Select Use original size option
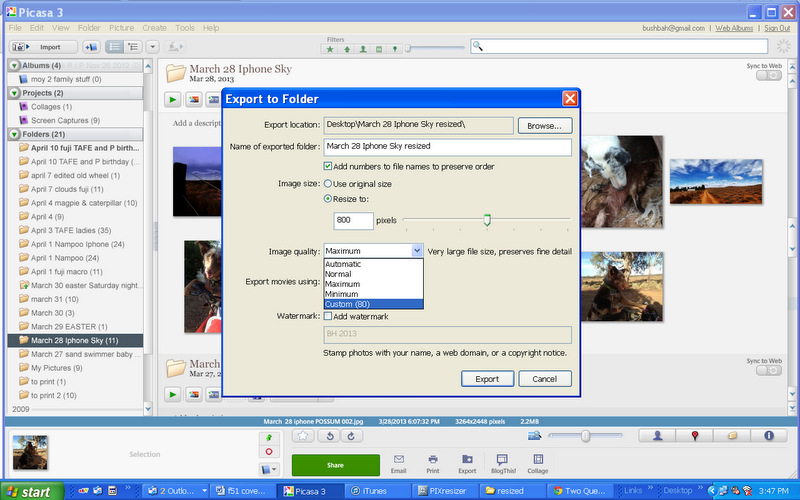 (329, 184)
